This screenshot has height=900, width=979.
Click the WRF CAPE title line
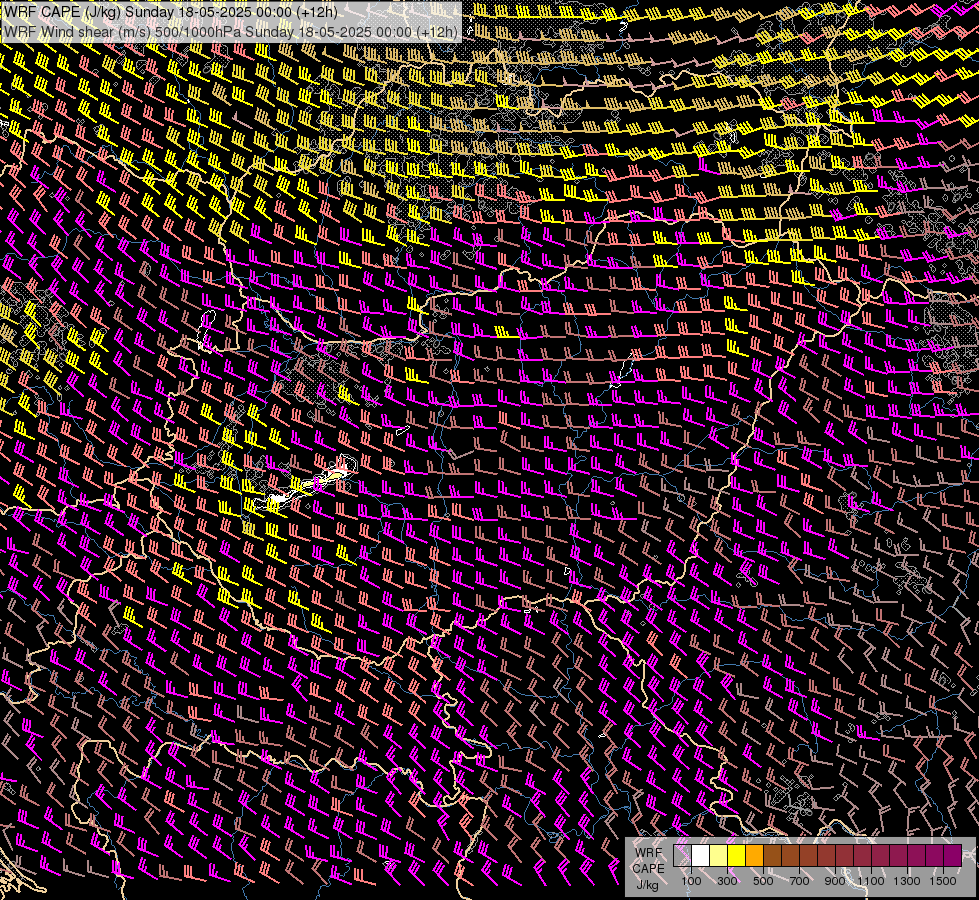pos(170,12)
